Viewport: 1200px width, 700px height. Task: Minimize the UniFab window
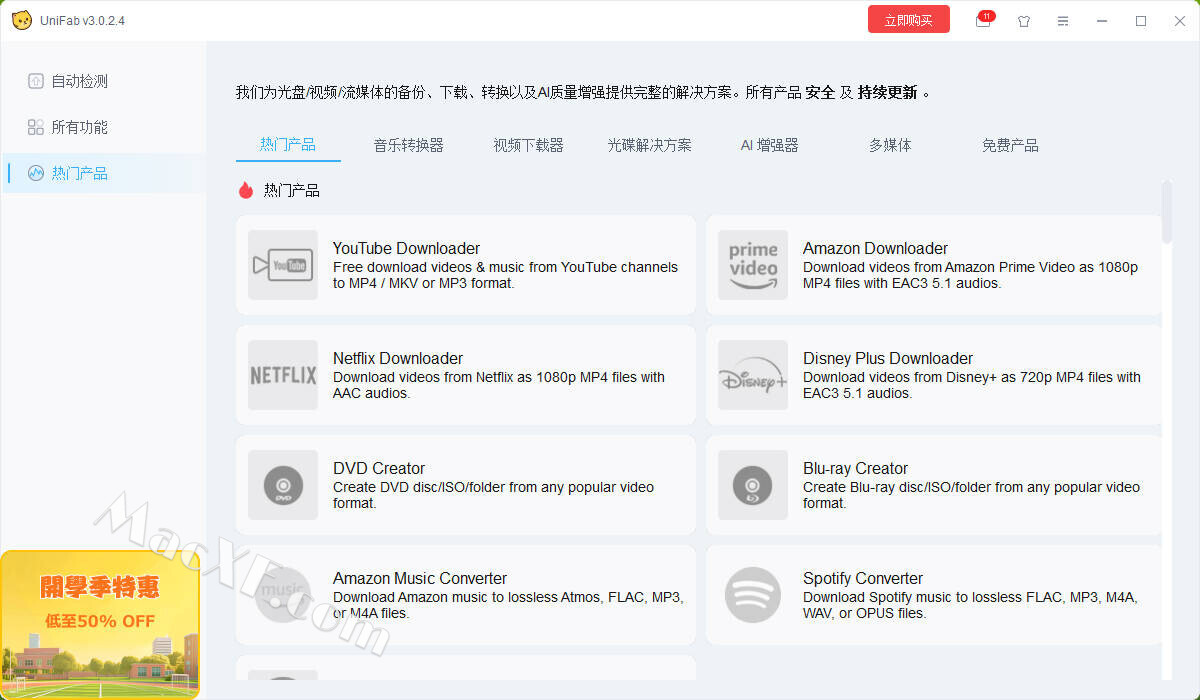pos(1102,21)
